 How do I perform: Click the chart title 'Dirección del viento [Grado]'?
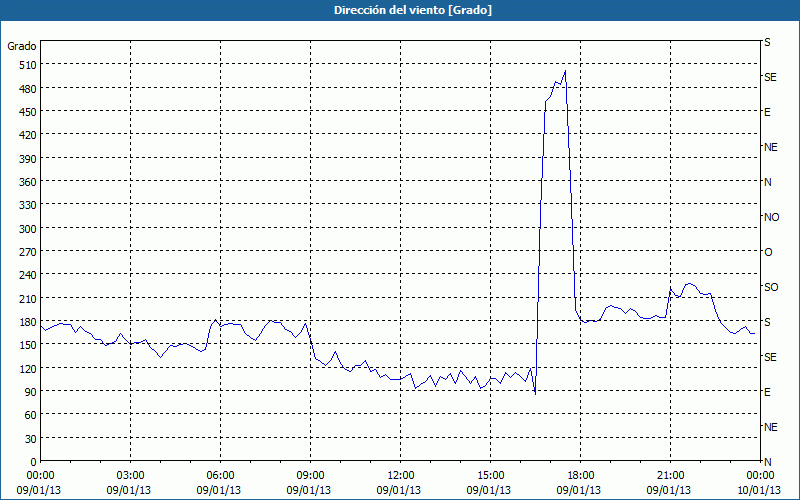pyautogui.click(x=413, y=10)
